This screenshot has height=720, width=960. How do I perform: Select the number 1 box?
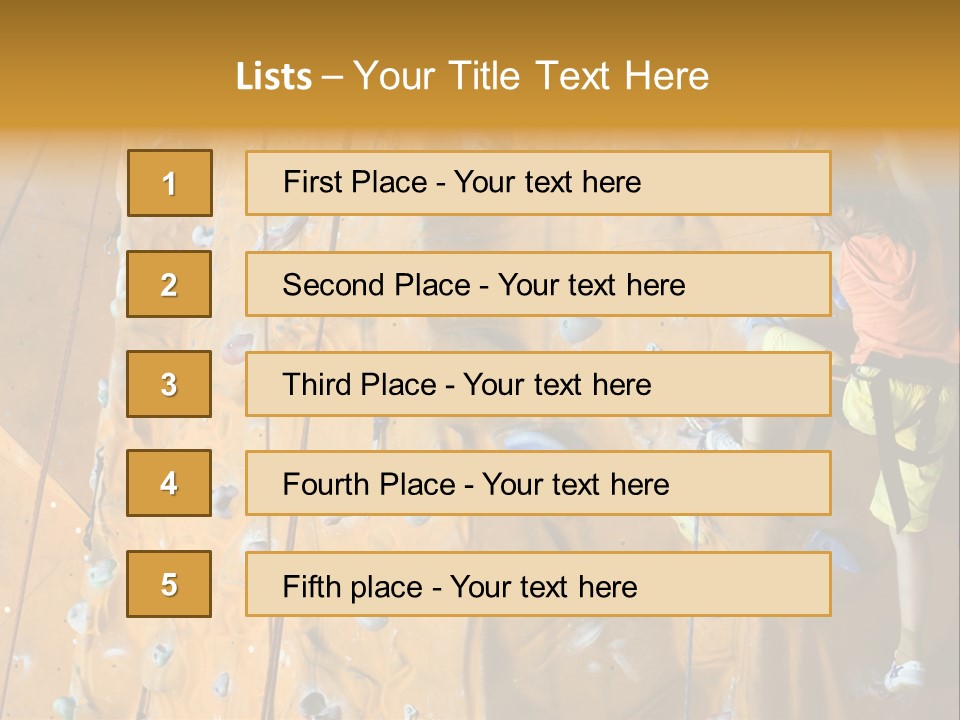click(170, 183)
